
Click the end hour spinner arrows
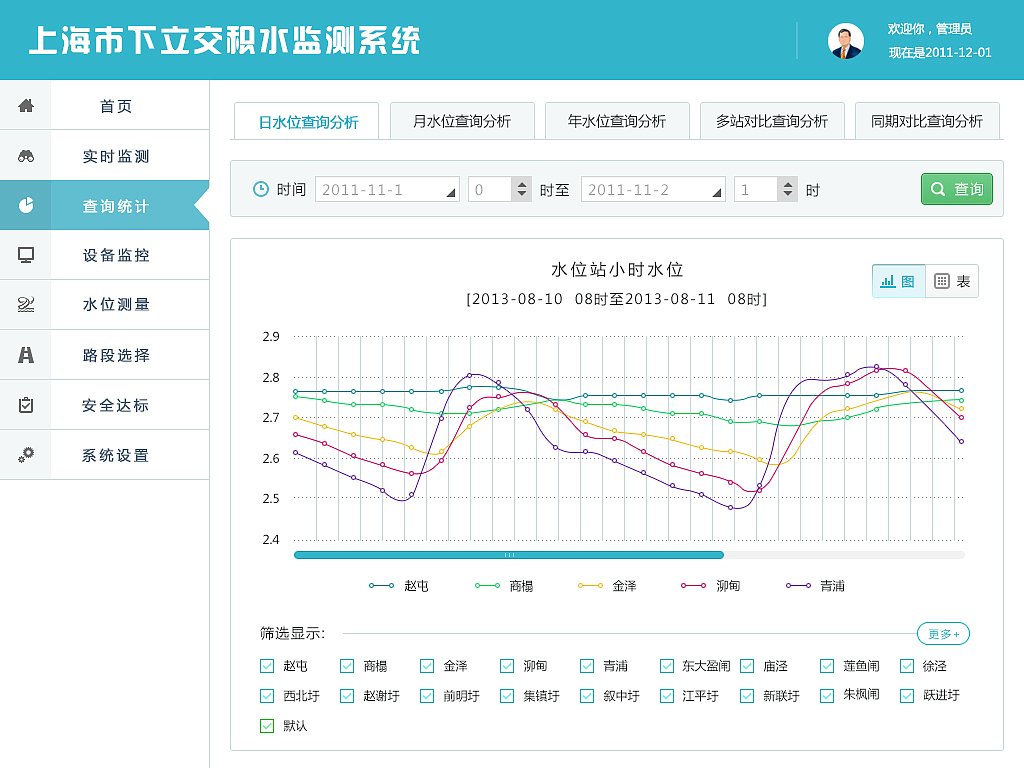point(788,189)
